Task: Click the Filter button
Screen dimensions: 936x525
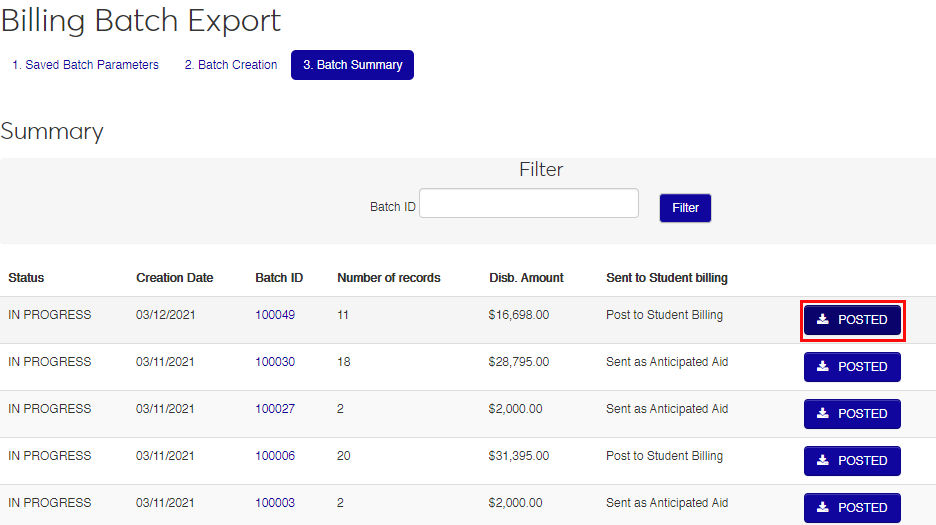Action: tap(685, 208)
